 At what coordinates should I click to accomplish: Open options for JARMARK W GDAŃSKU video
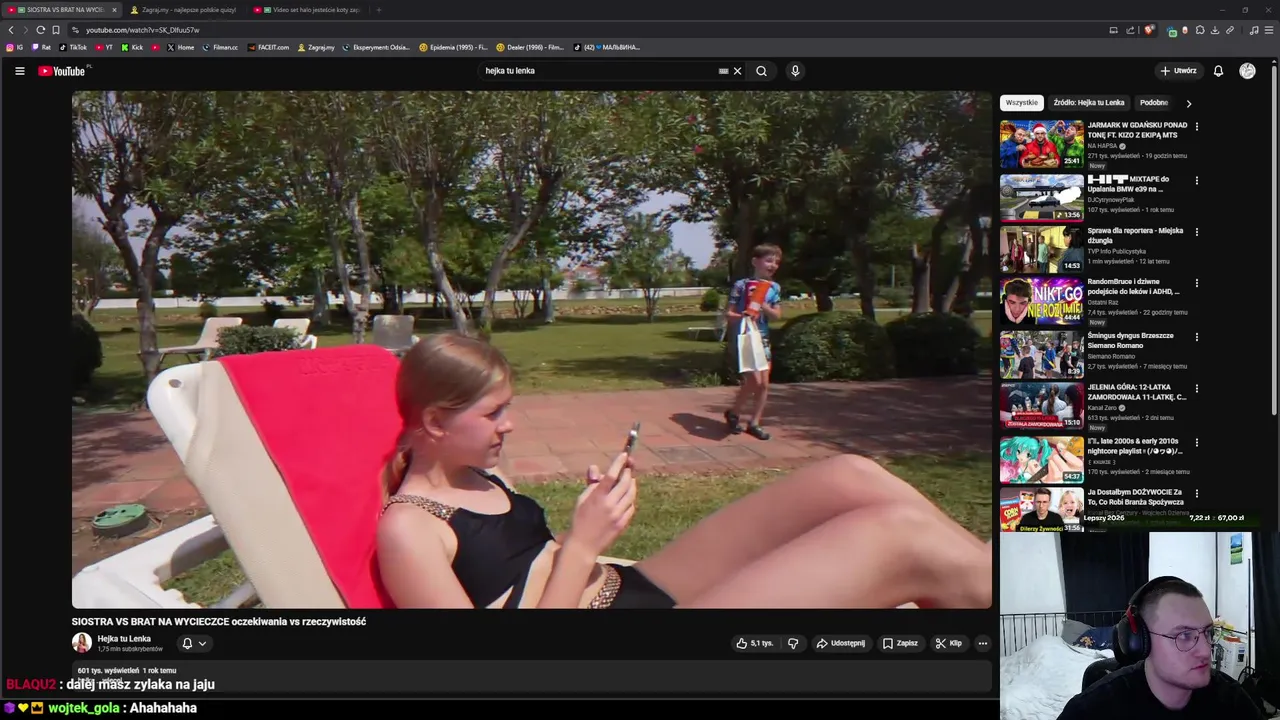(x=1196, y=127)
